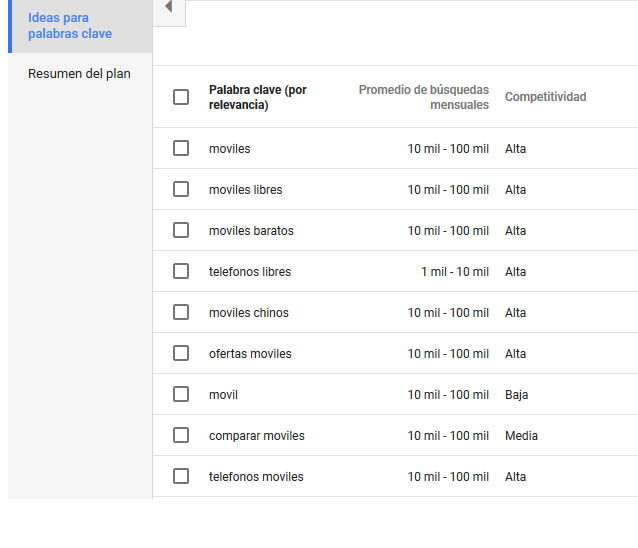Check the 'ofertas moviles' row box

(x=181, y=353)
